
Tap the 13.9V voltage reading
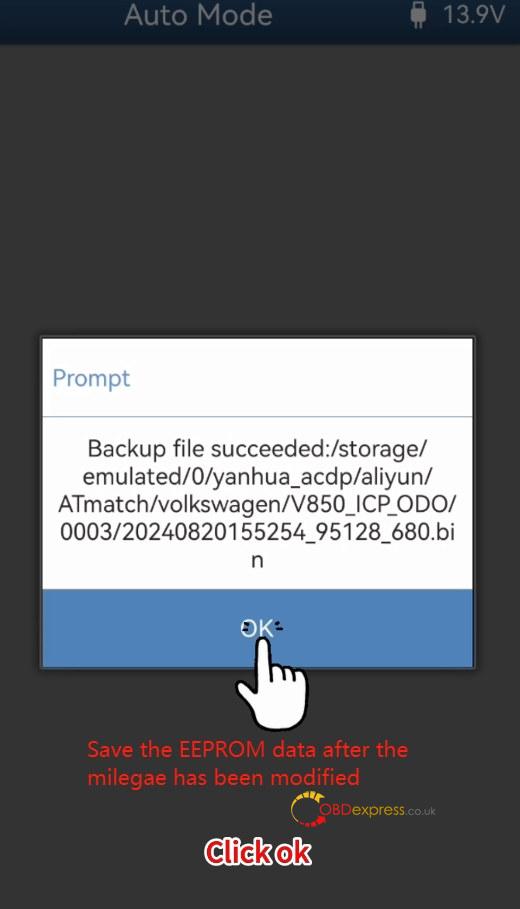point(474,14)
